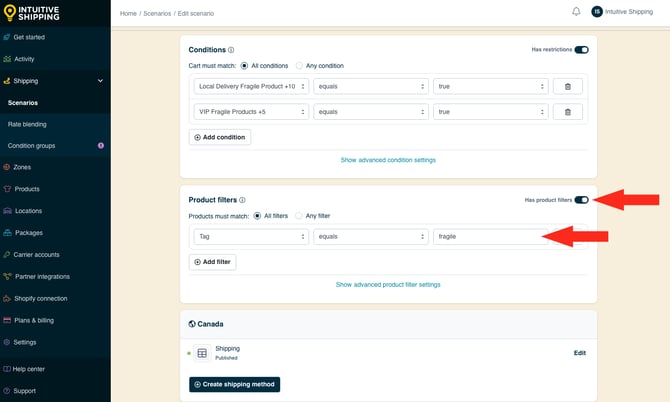Open equals dropdown in VIP Fragile row

point(371,112)
